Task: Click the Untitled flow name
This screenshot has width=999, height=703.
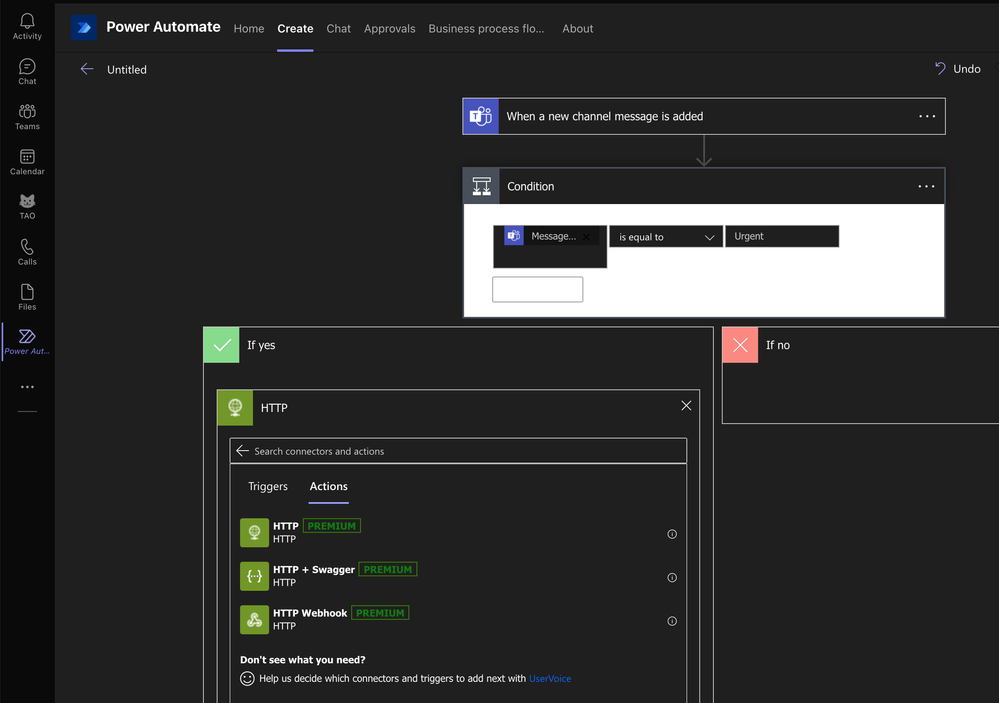Action: 127,69
